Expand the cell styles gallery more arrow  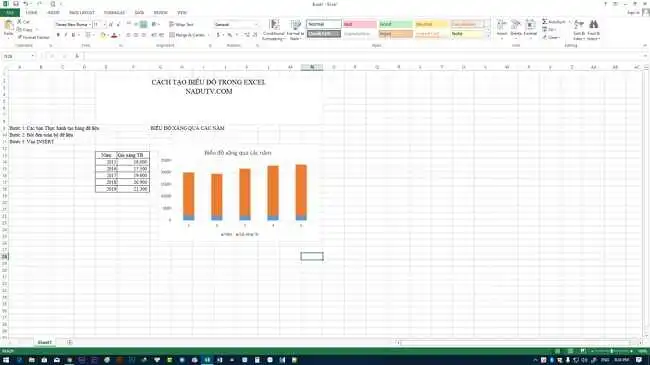[488, 36]
